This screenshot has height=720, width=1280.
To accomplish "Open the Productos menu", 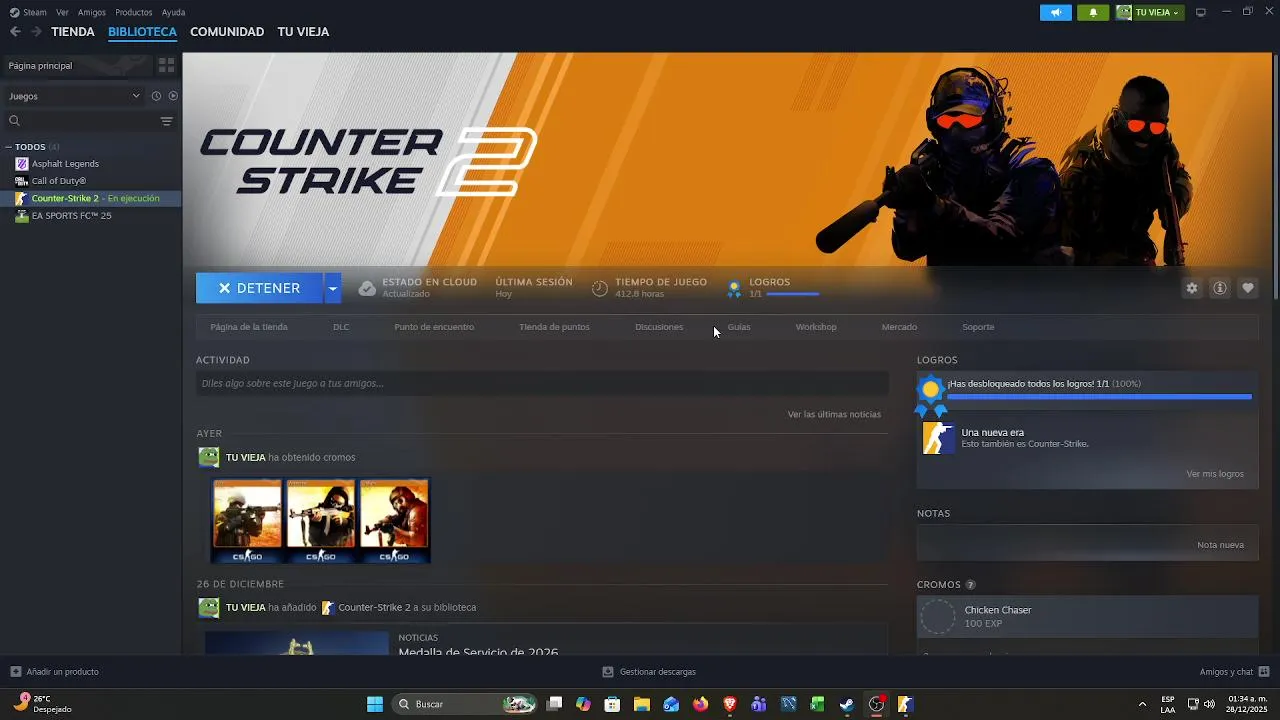I will point(134,12).
